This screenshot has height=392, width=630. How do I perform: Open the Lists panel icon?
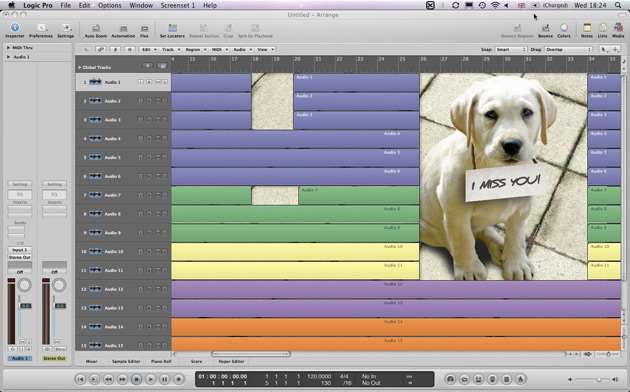click(602, 28)
